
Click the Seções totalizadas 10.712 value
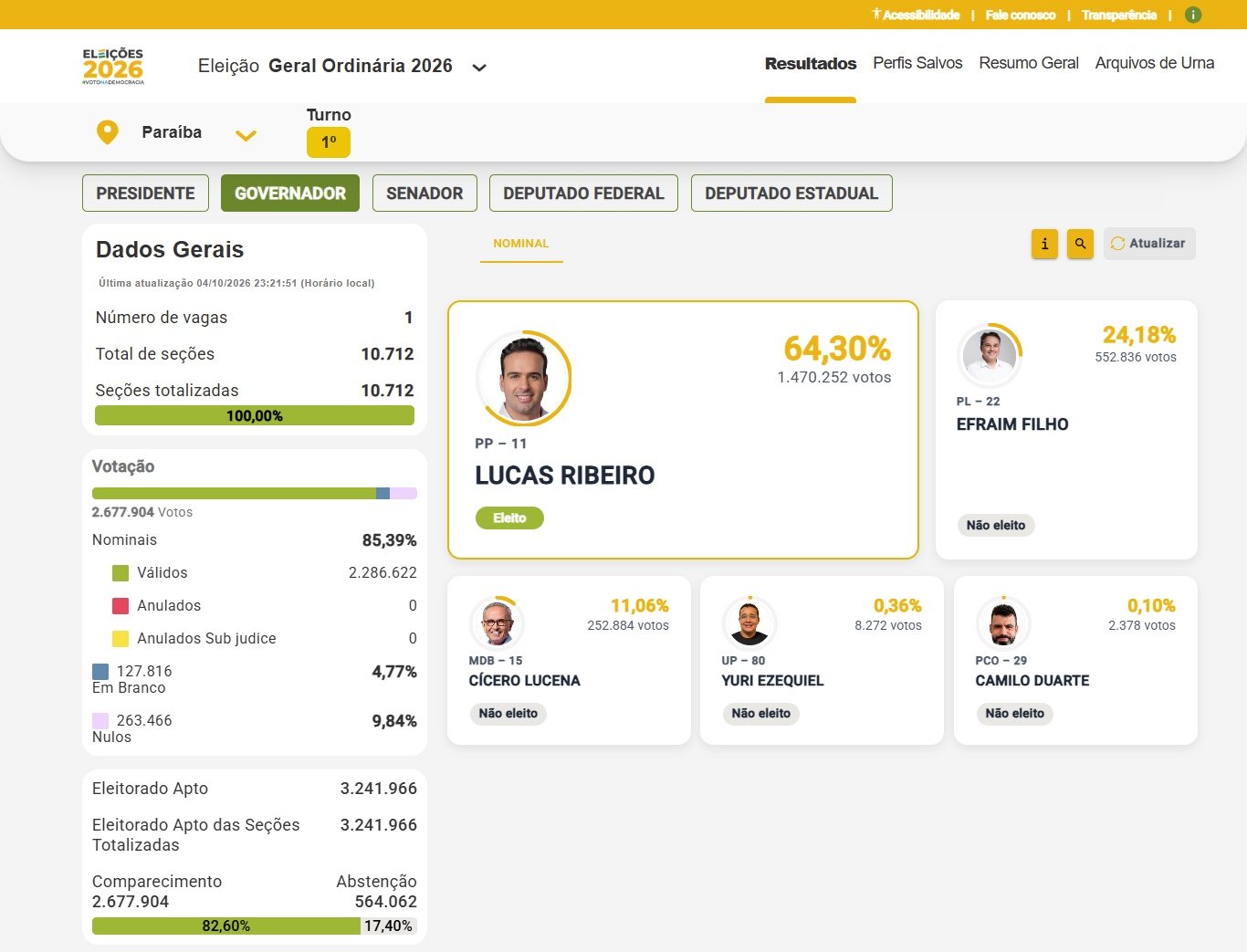point(387,391)
